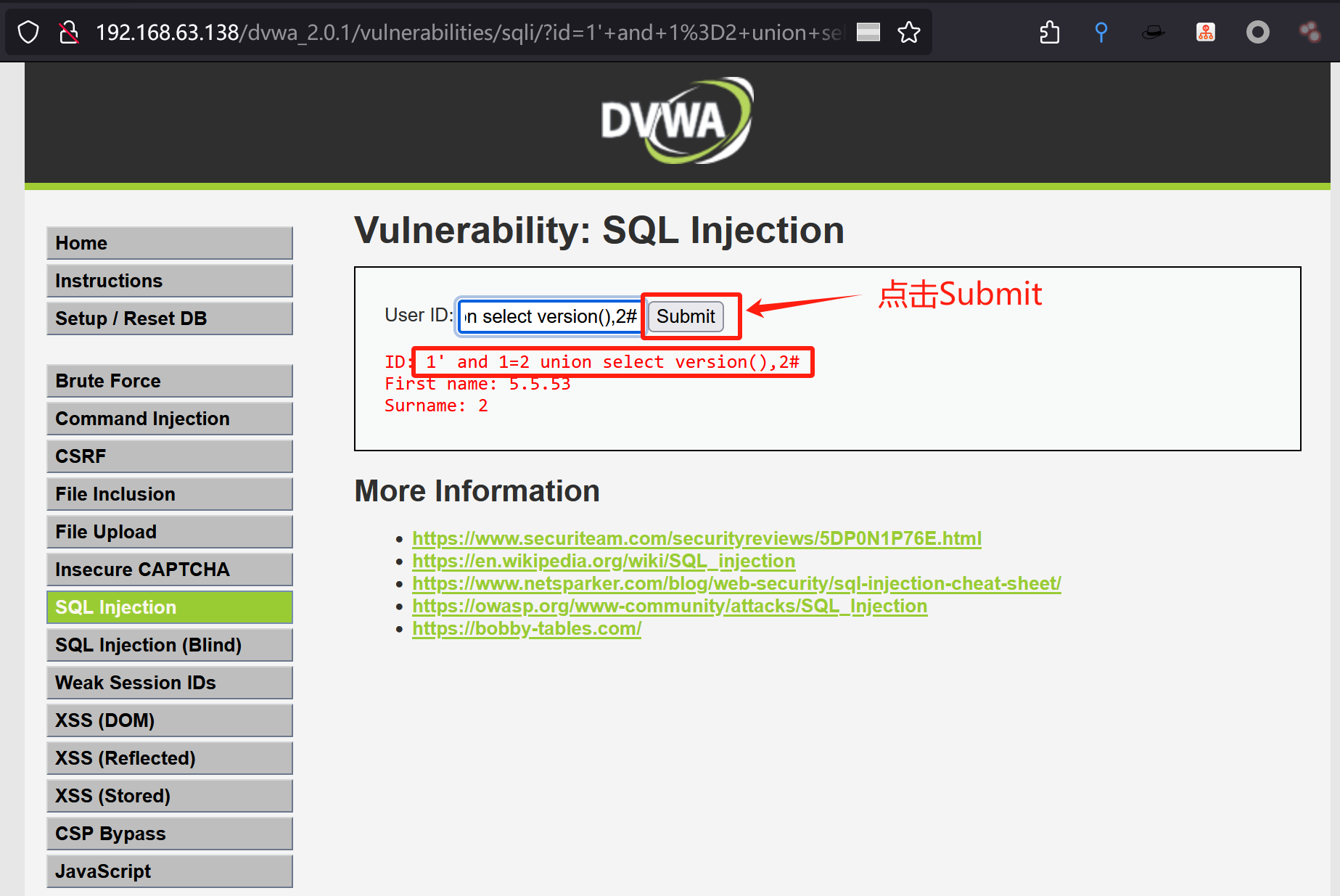Open the browser extensions puzzle icon
The height and width of the screenshot is (896, 1340).
pos(1049,33)
